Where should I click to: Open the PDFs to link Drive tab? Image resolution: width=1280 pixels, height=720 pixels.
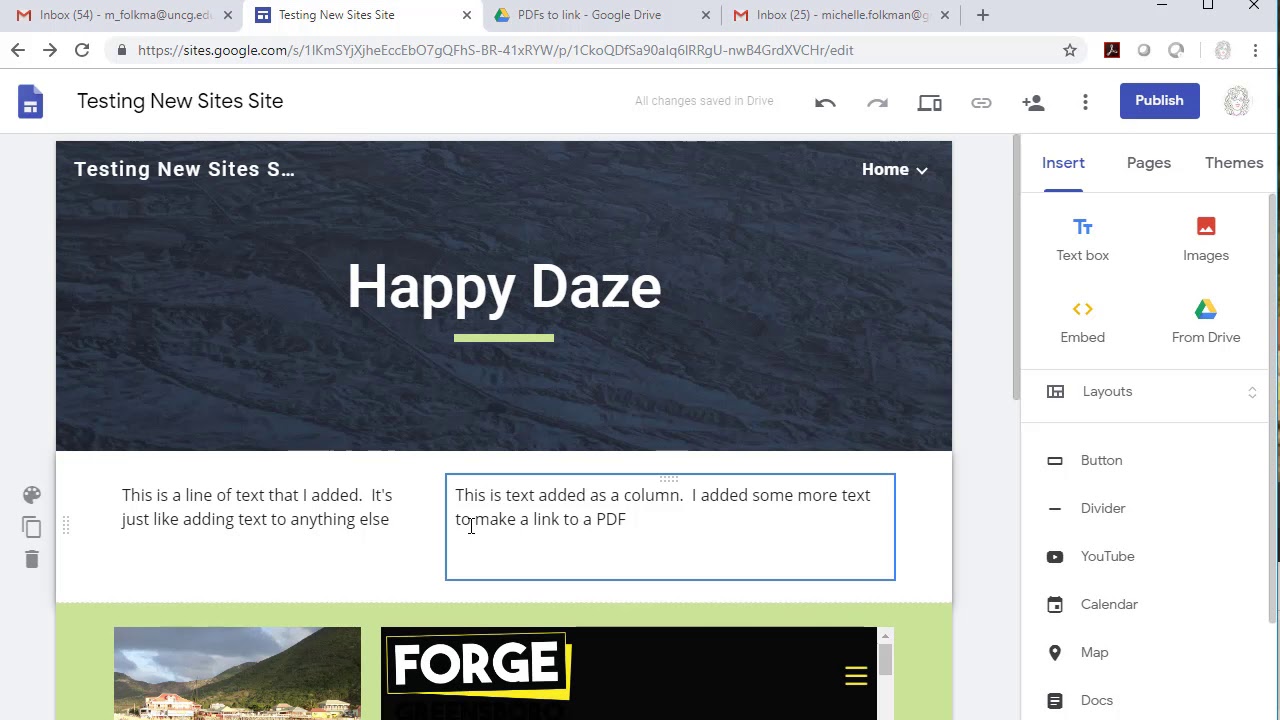click(600, 15)
